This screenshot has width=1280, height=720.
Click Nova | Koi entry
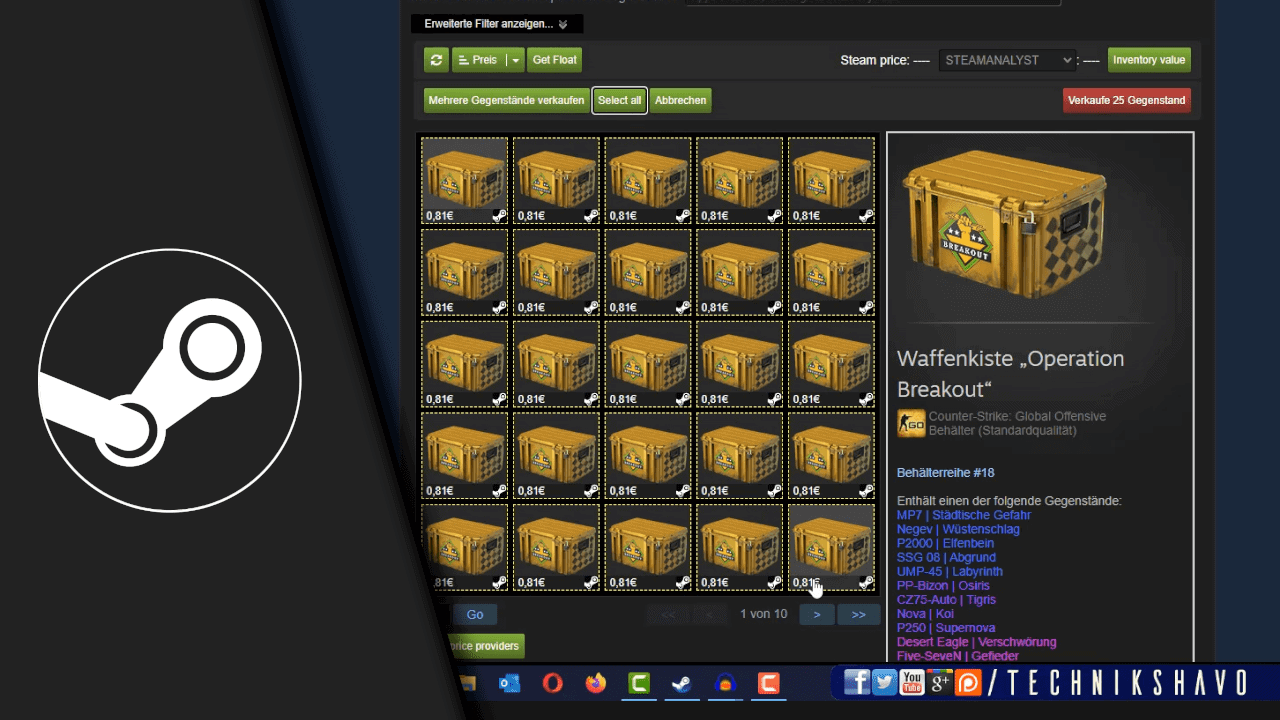[925, 613]
